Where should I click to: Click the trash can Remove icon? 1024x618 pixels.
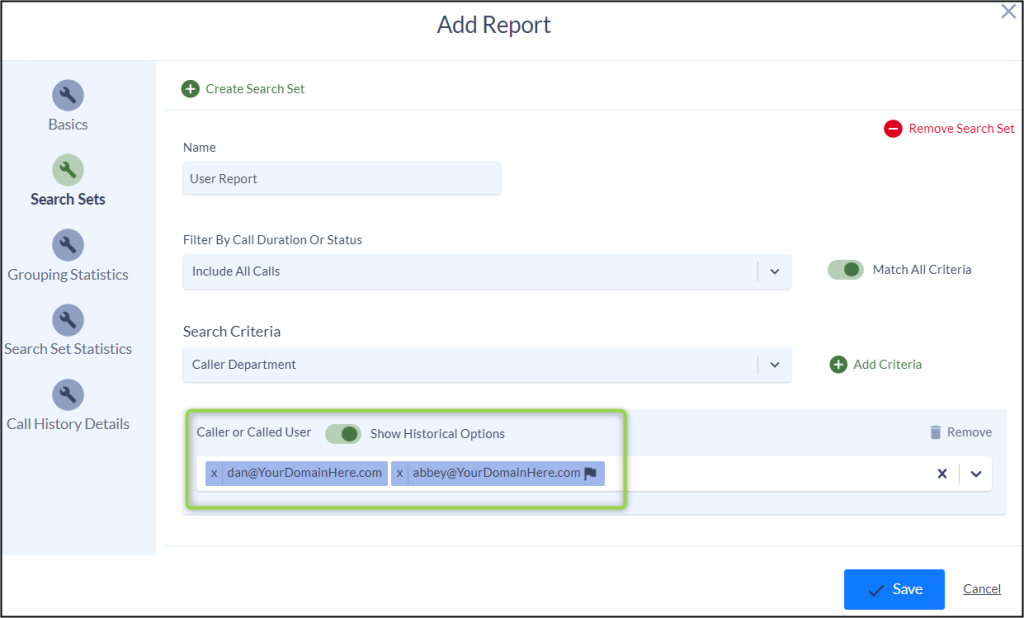[x=935, y=432]
